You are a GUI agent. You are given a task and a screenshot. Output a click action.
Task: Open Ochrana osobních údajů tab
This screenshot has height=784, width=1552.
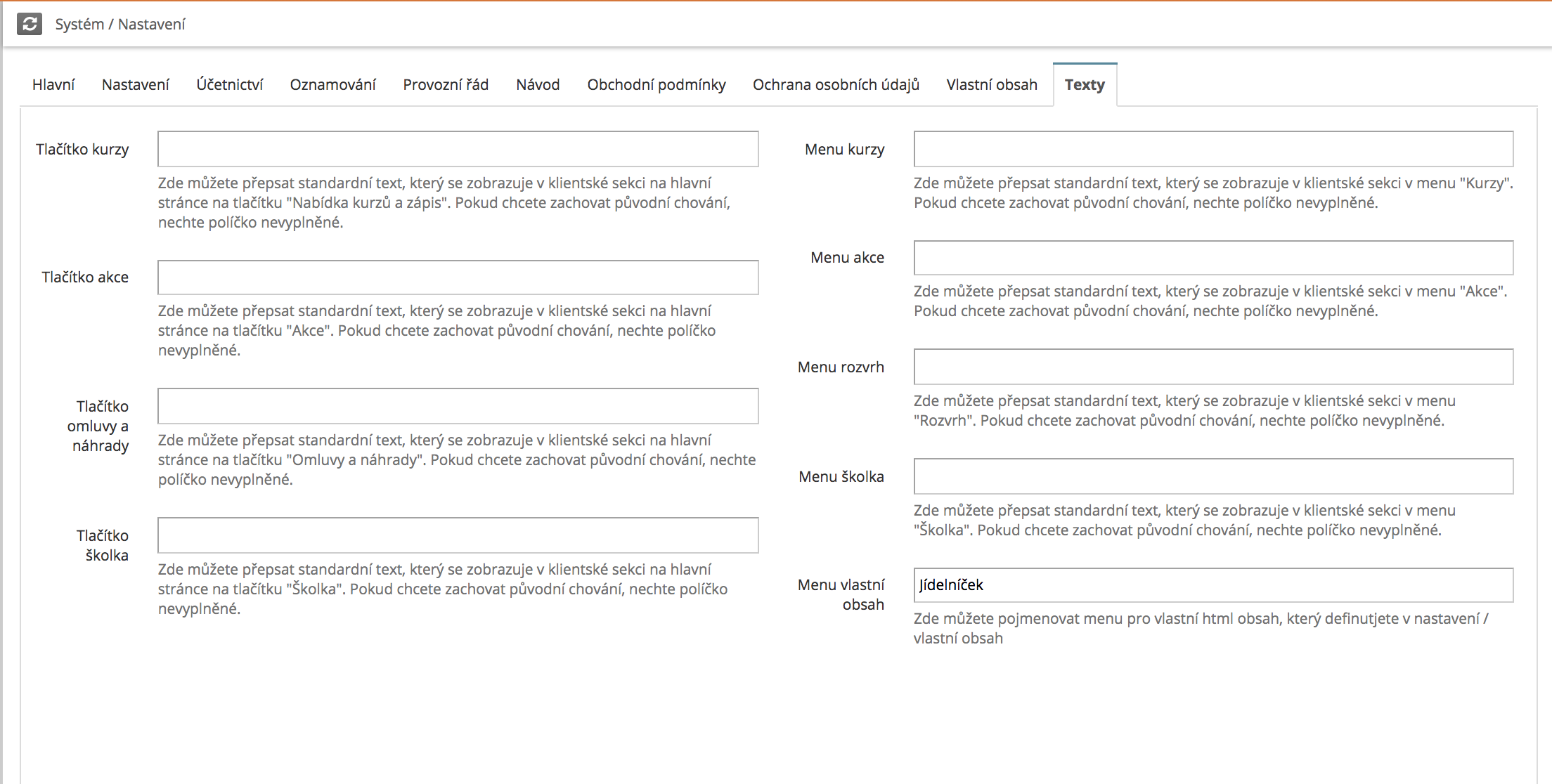point(836,85)
